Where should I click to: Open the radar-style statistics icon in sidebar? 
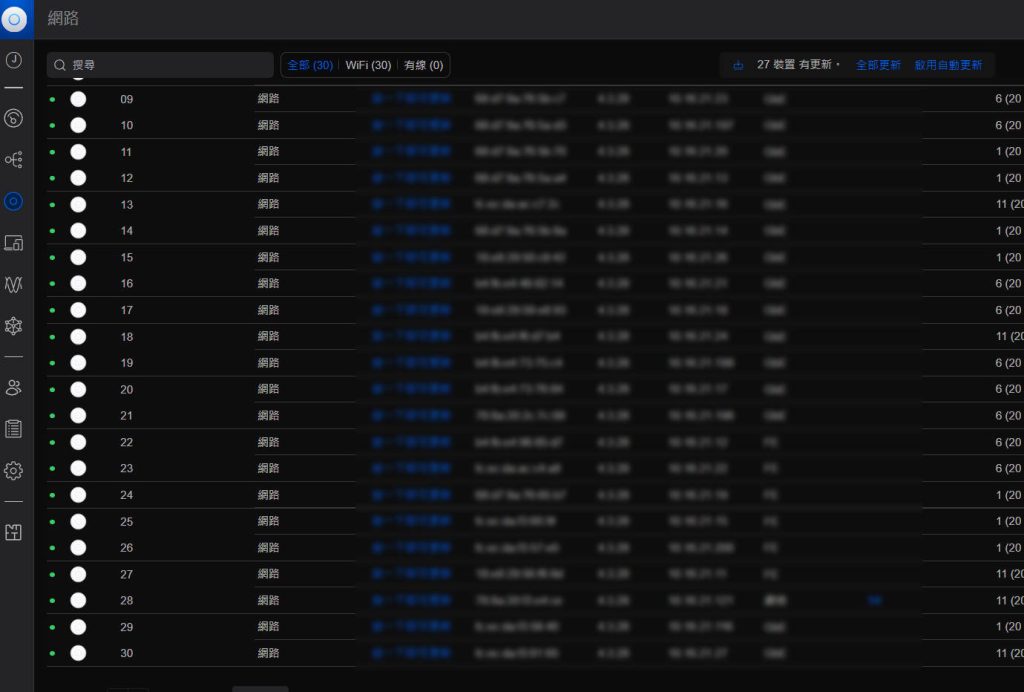[x=14, y=118]
